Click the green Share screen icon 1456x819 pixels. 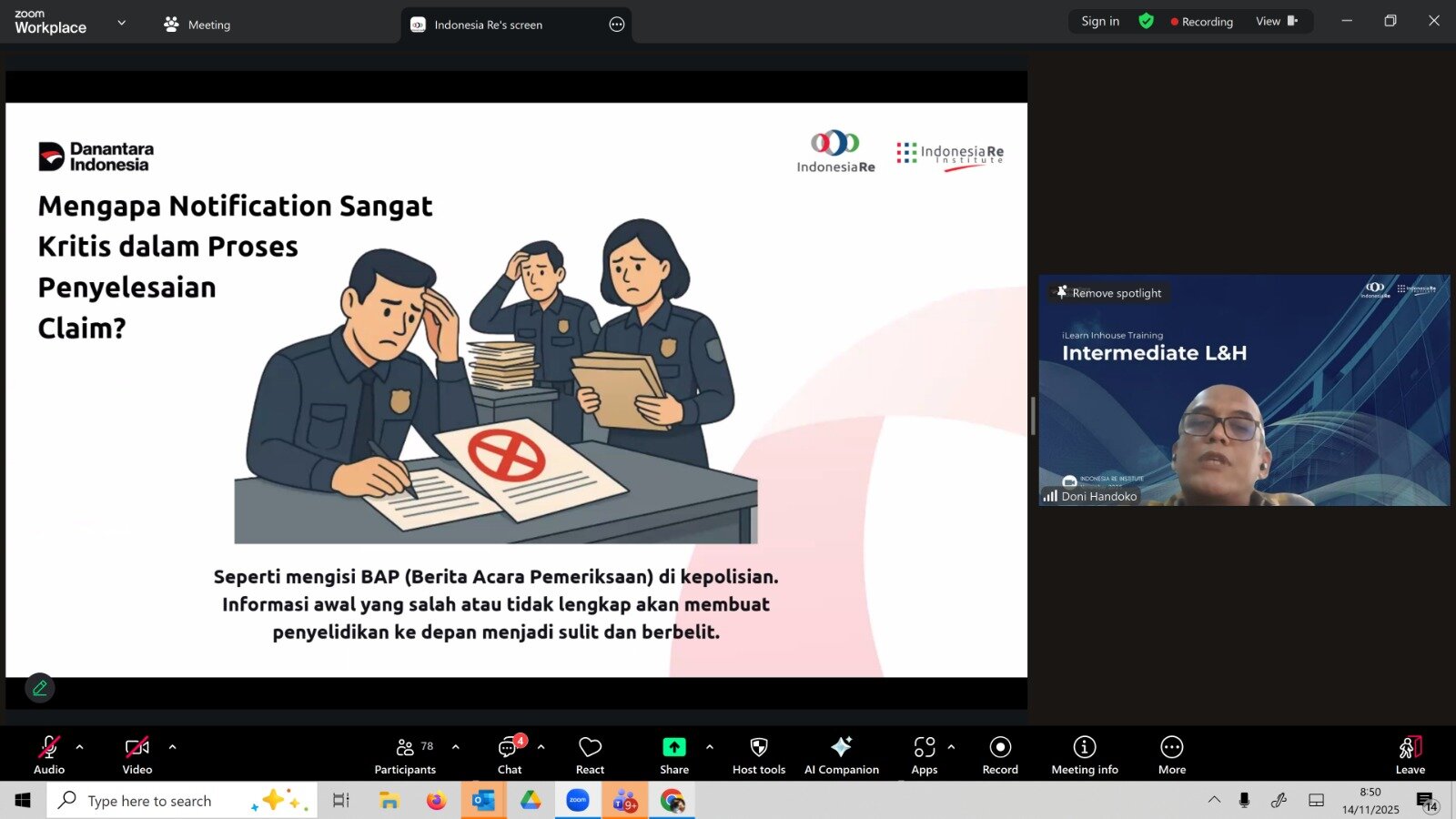coord(673,747)
